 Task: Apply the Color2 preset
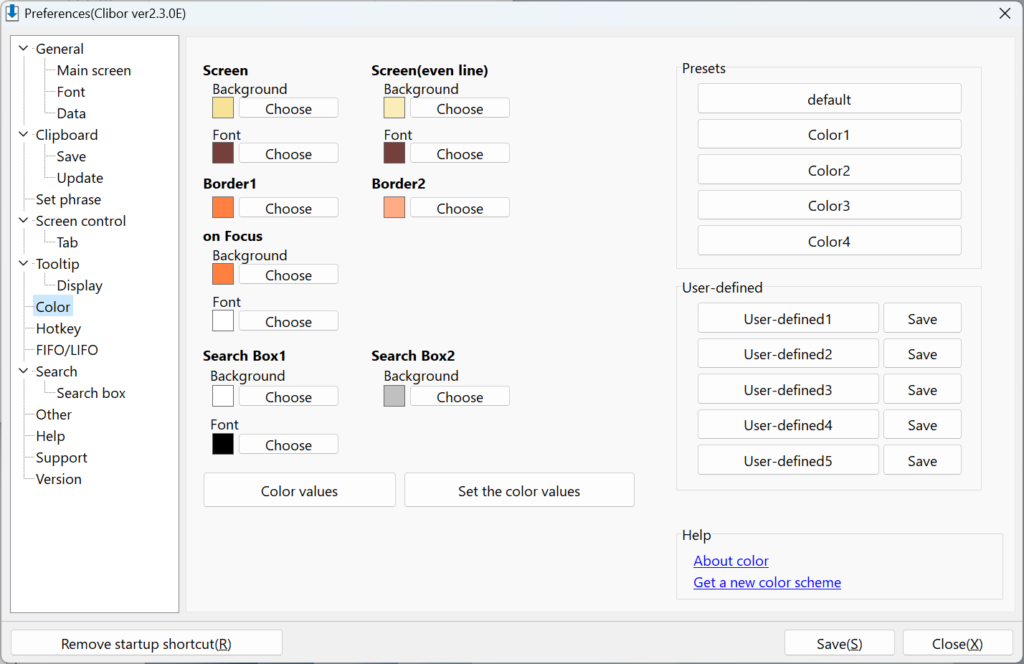[829, 170]
